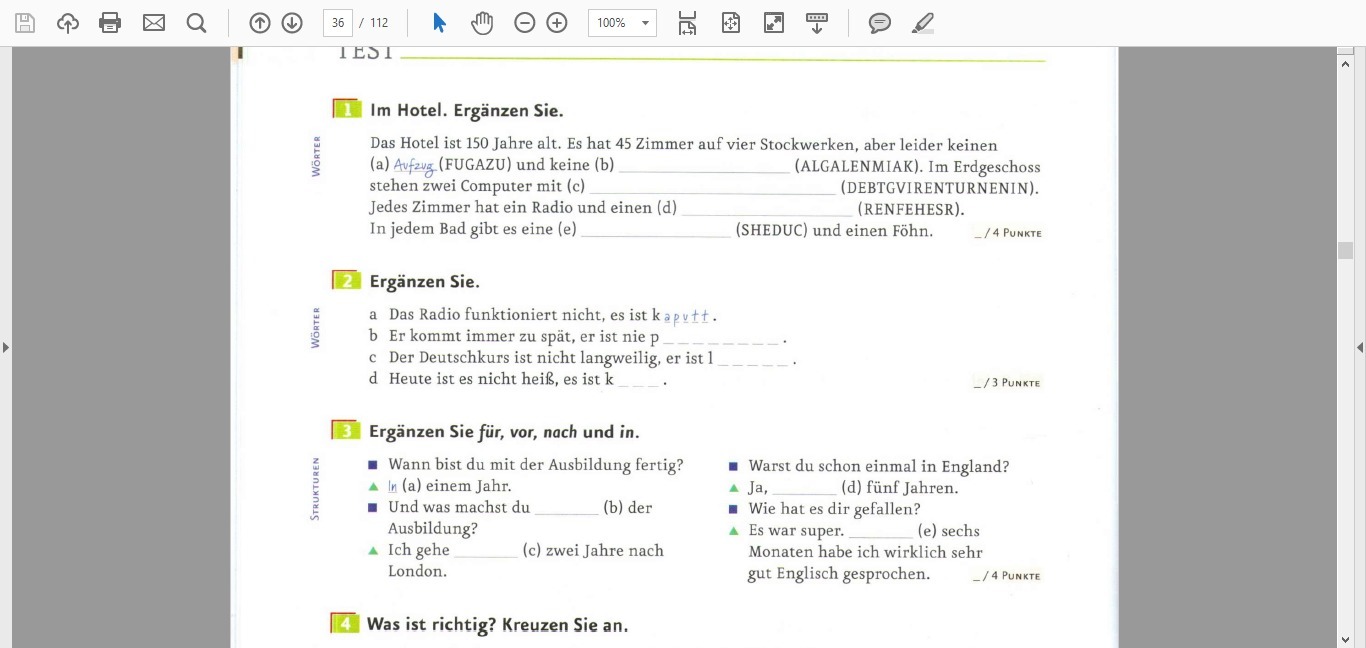Print the document
This screenshot has height=648, width=1366.
110,23
